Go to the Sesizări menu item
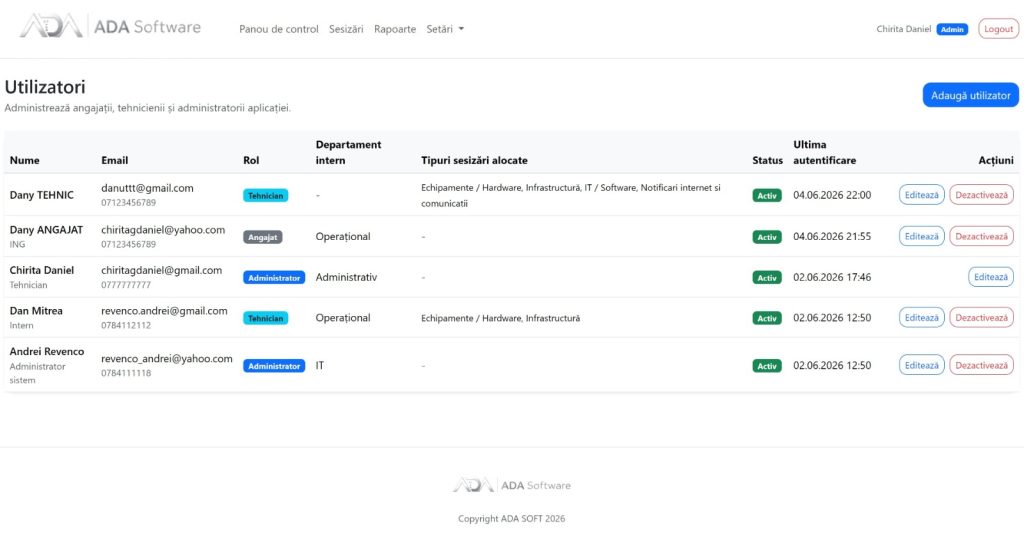 346,29
